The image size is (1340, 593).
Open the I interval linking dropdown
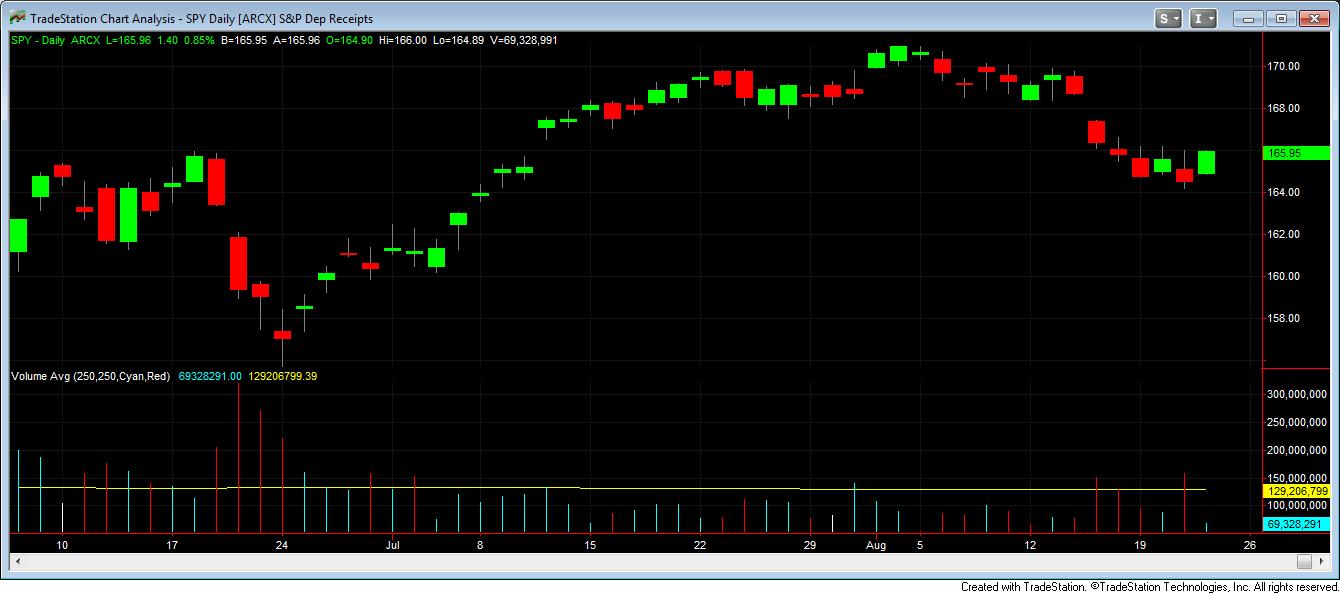pos(1204,18)
